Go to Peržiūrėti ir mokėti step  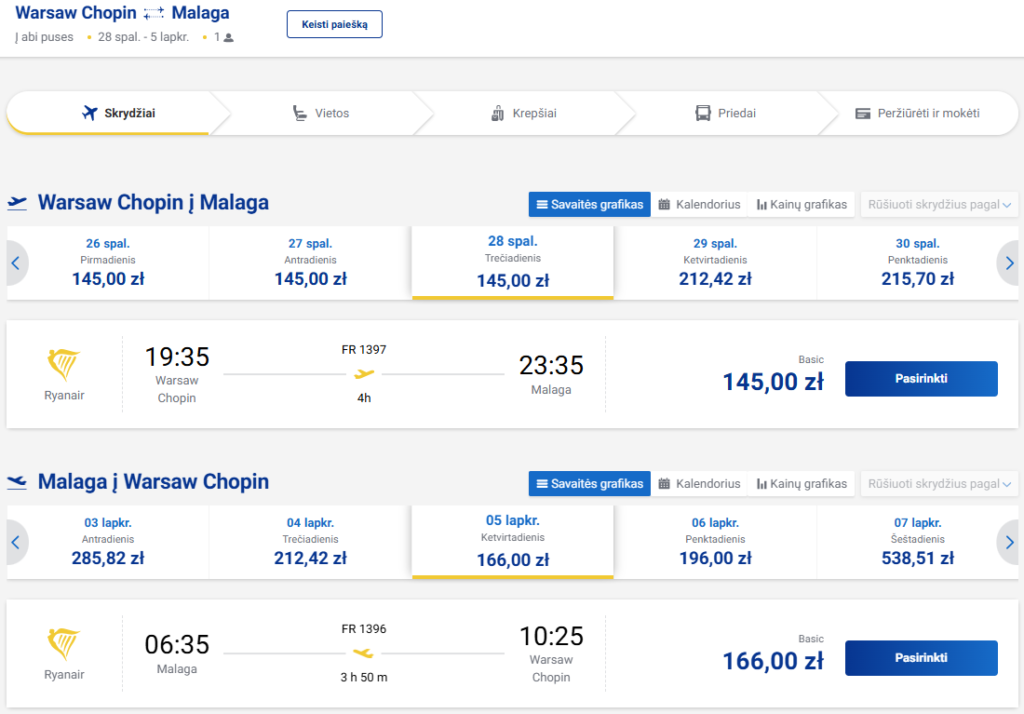[918, 113]
